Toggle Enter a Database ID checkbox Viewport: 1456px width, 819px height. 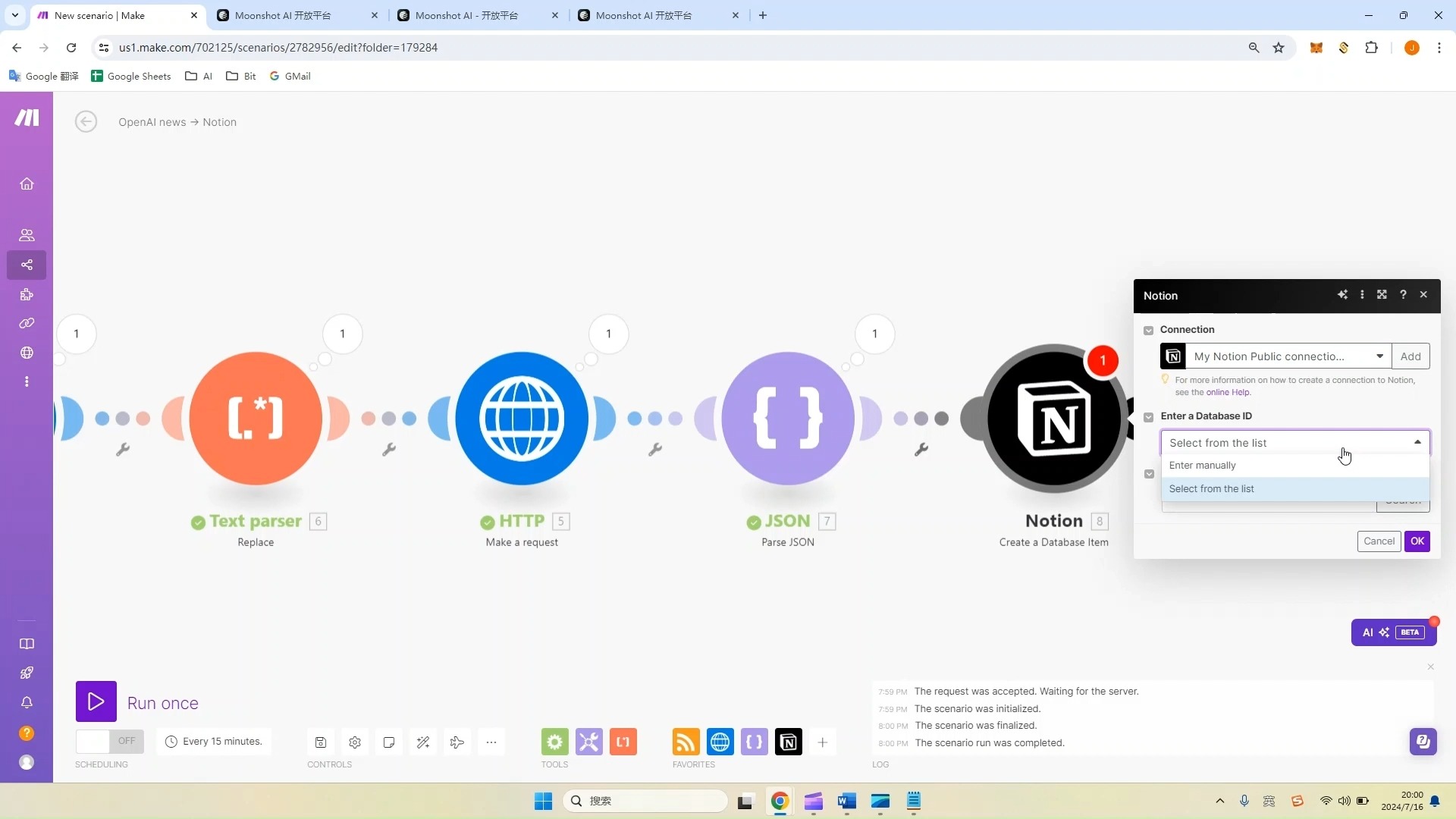tap(1149, 417)
